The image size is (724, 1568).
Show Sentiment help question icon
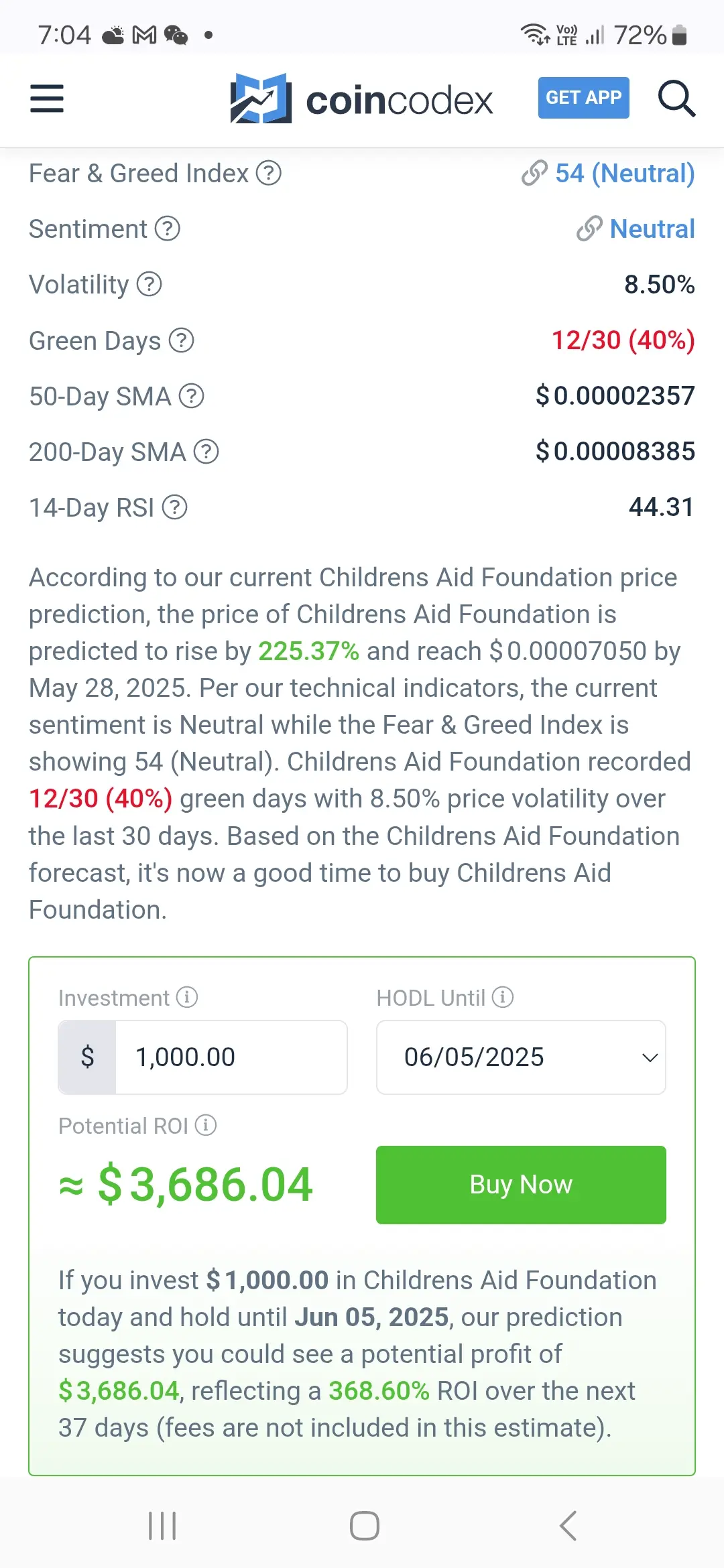coord(168,228)
